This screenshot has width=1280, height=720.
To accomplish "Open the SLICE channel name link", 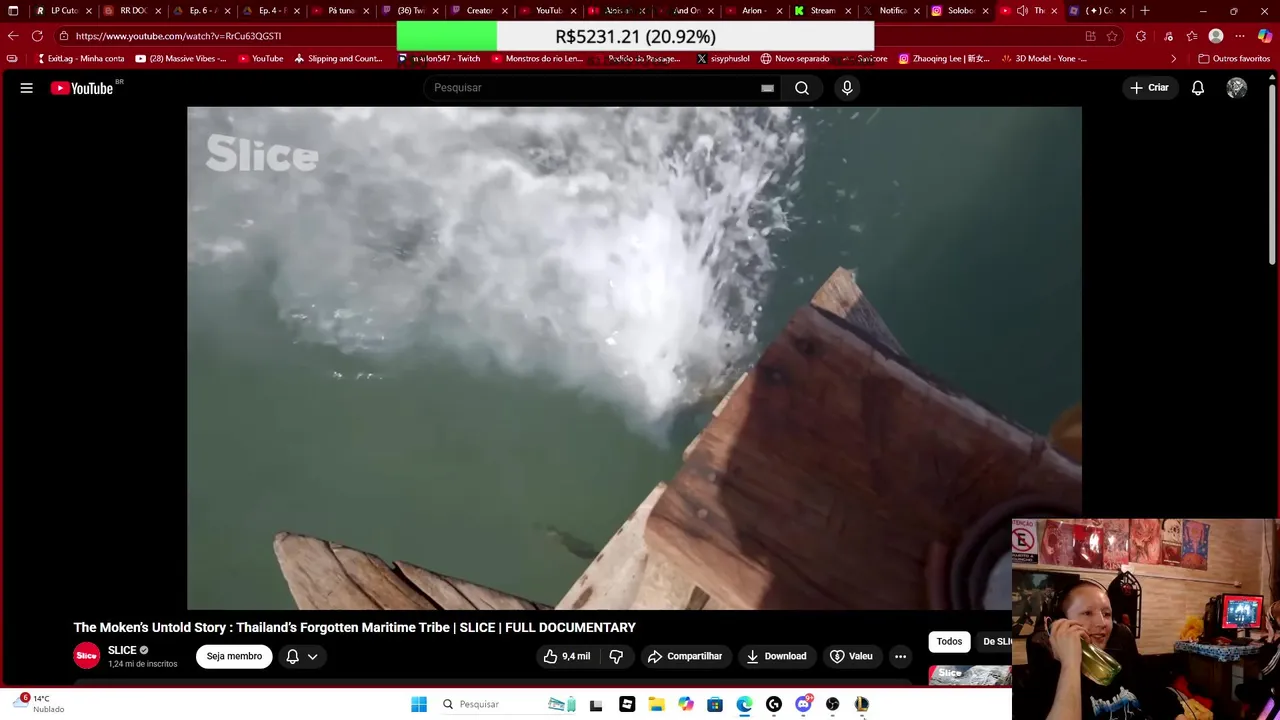I will click(x=122, y=650).
